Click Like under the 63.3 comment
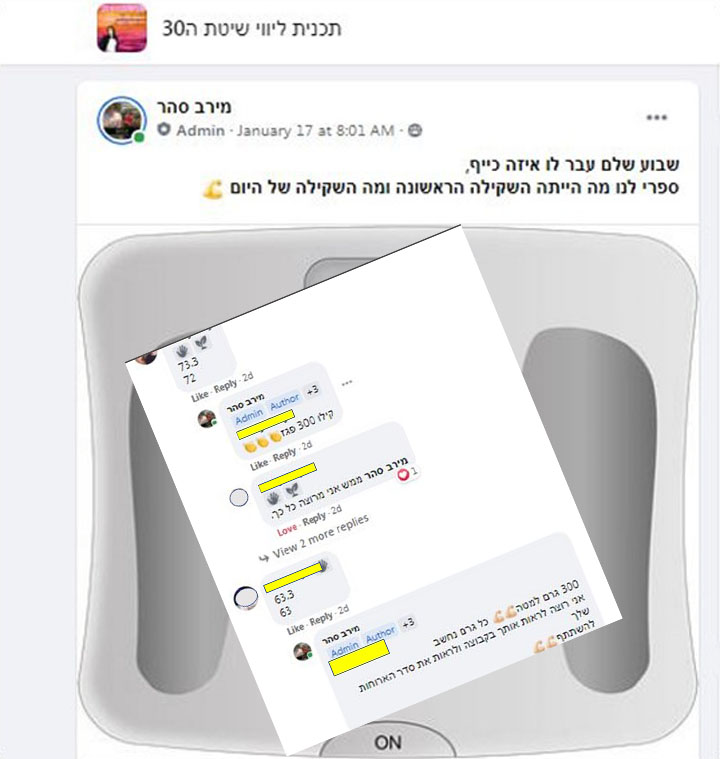This screenshot has height=759, width=720. pyautogui.click(x=295, y=628)
